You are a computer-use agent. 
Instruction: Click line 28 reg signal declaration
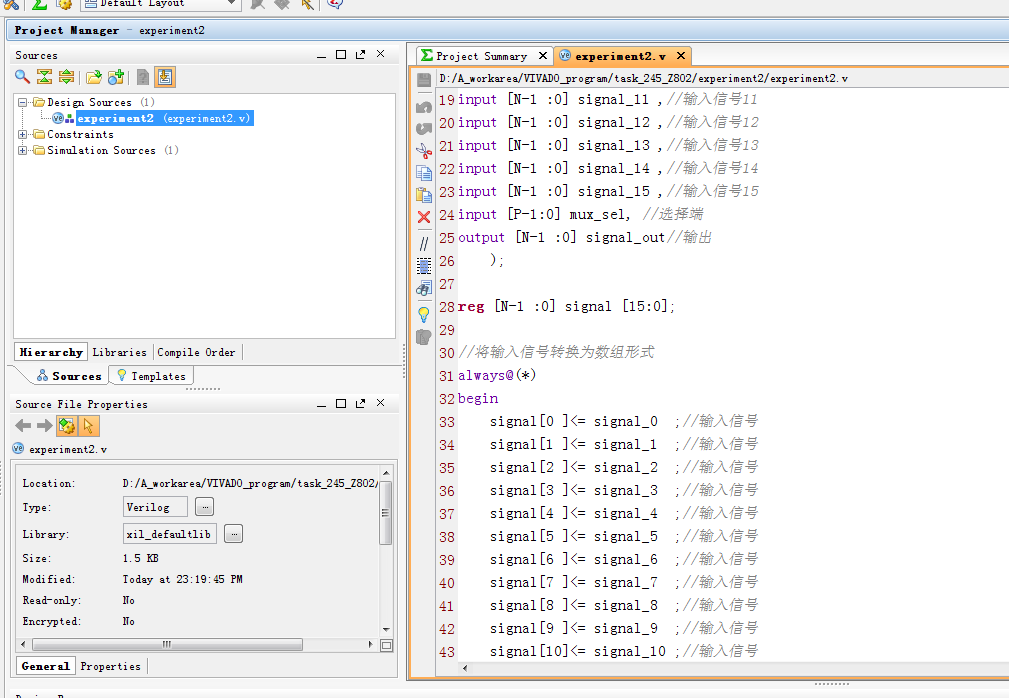(566, 307)
